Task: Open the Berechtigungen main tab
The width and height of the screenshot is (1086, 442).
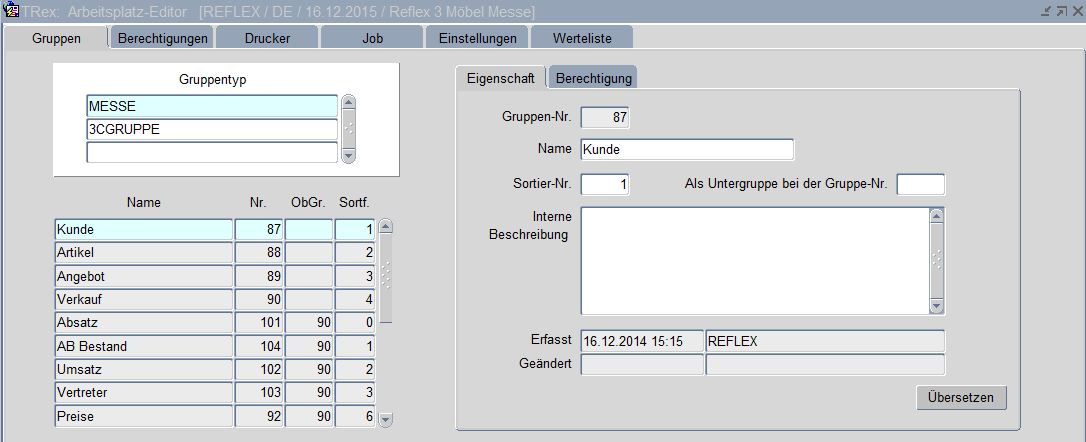Action: (162, 38)
